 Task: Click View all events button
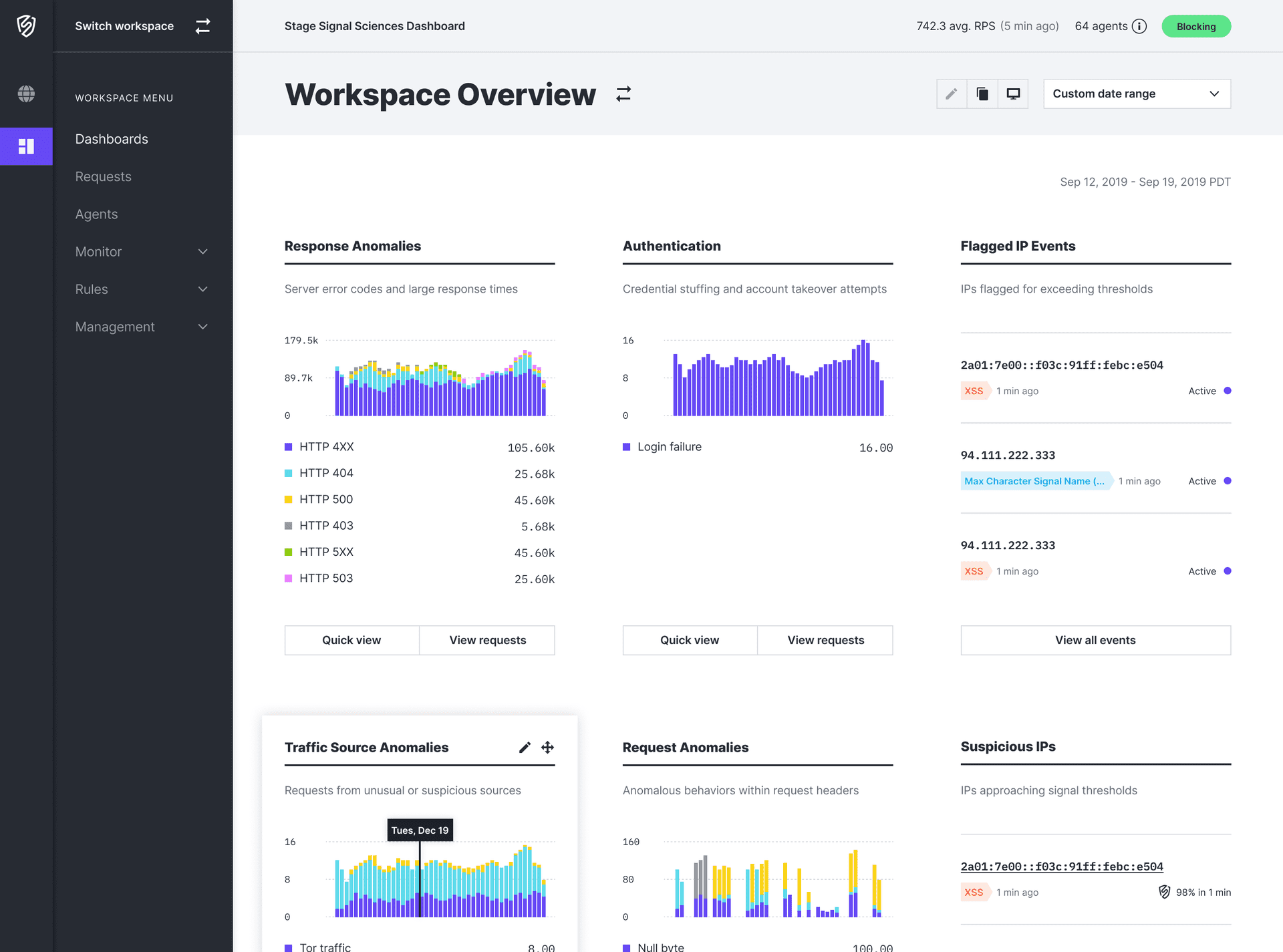(x=1096, y=640)
